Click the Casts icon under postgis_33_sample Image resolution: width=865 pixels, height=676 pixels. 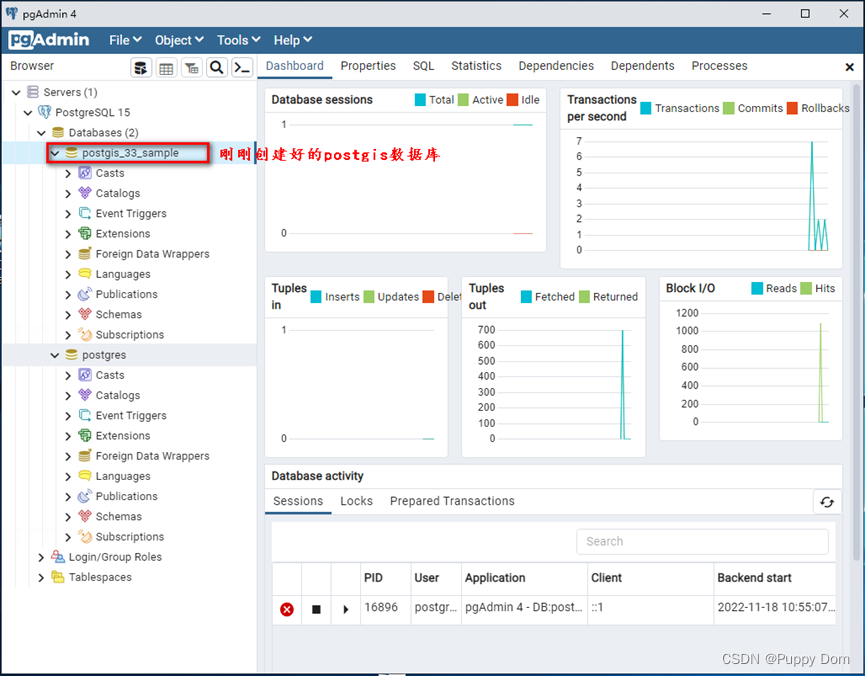[x=85, y=173]
